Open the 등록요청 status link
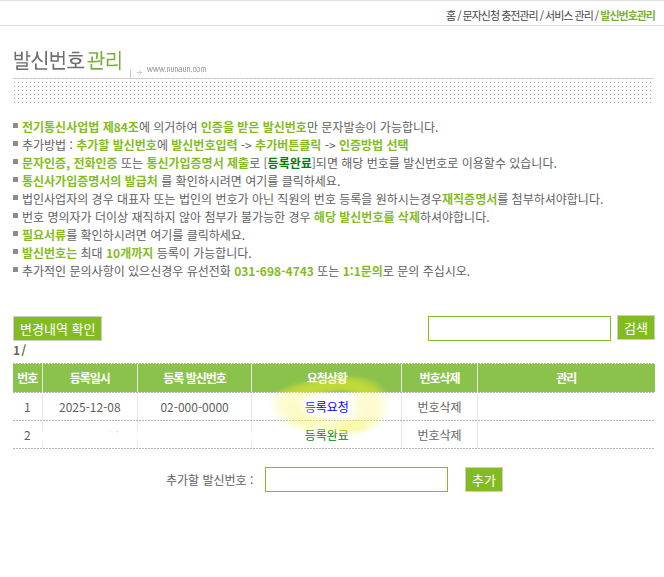 (327, 407)
